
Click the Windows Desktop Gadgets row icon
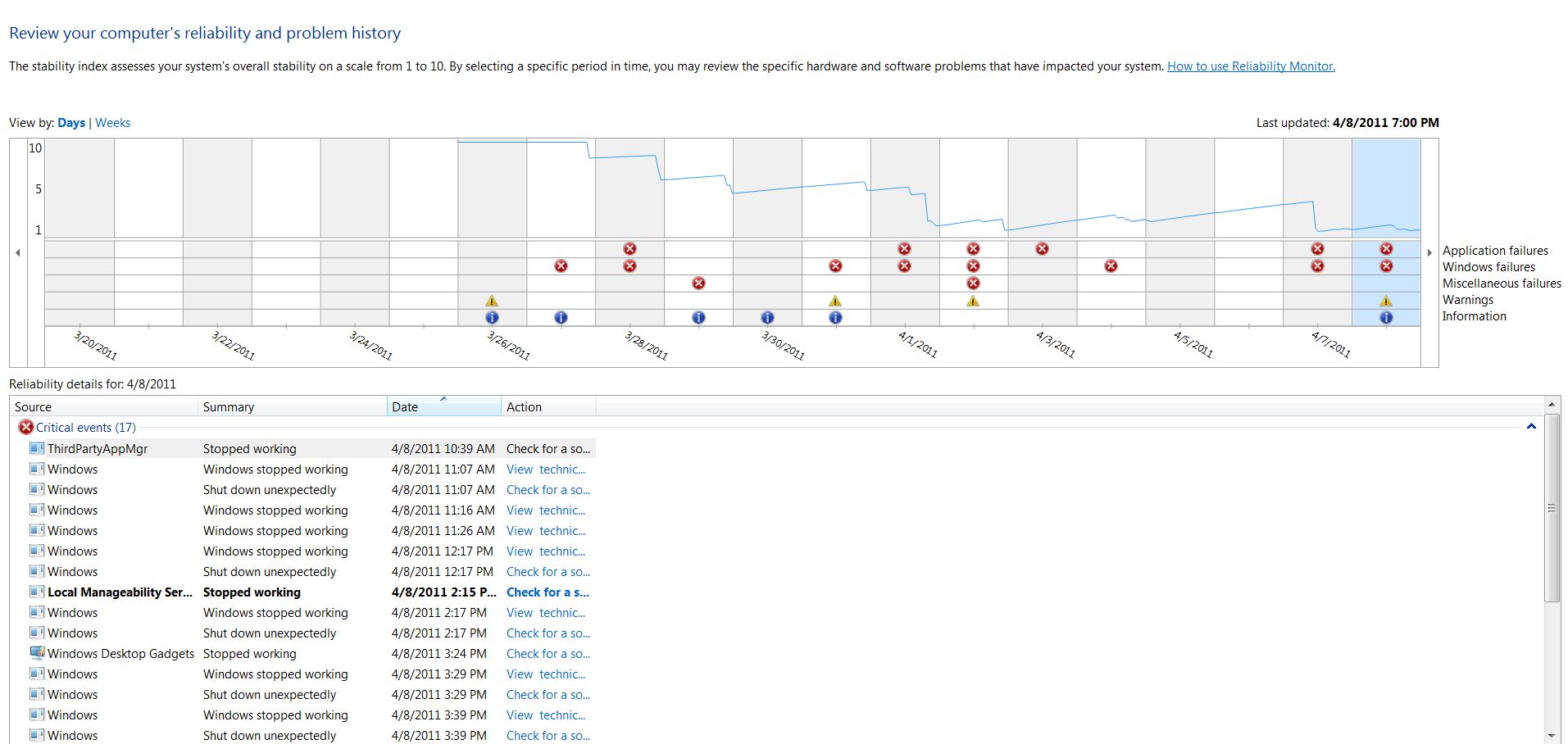point(37,653)
